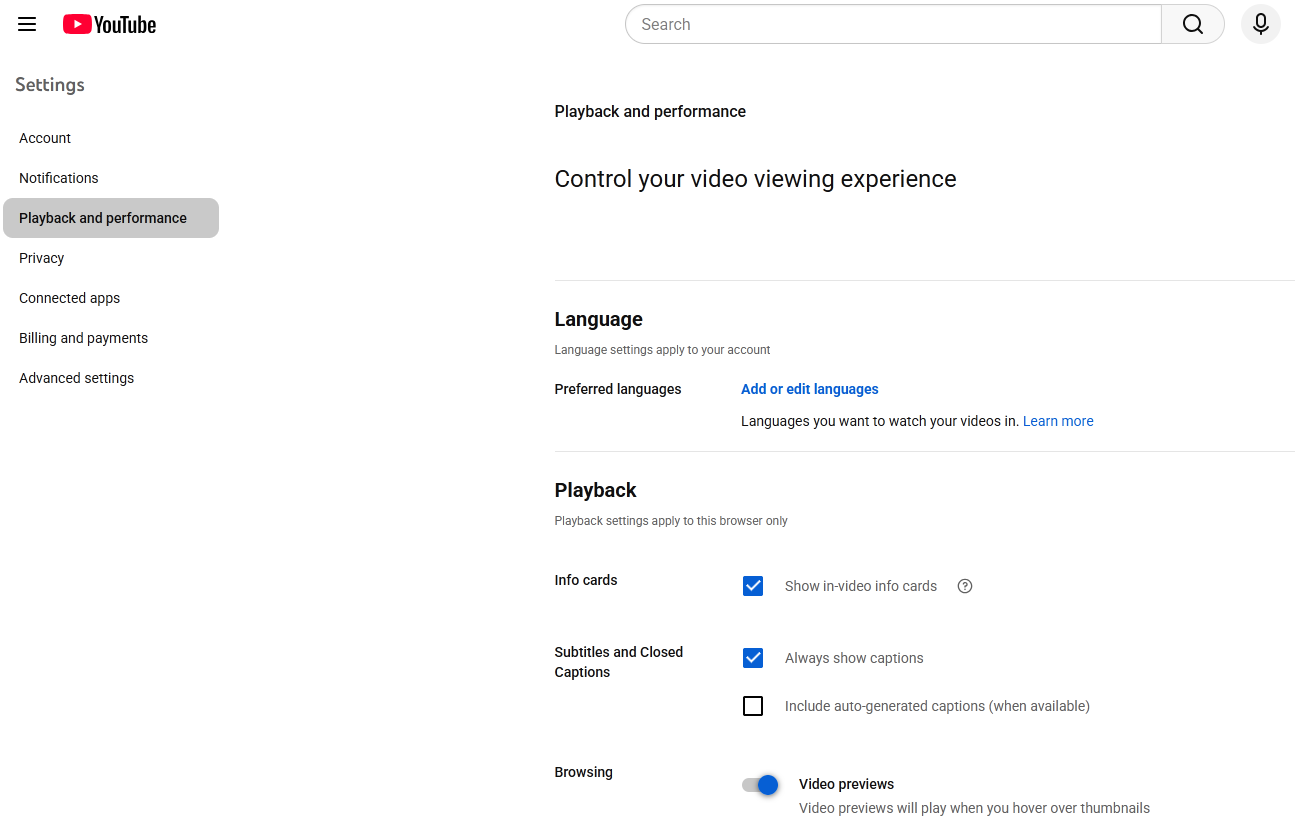Click Add or edit languages link
The width and height of the screenshot is (1295, 834).
click(x=809, y=389)
